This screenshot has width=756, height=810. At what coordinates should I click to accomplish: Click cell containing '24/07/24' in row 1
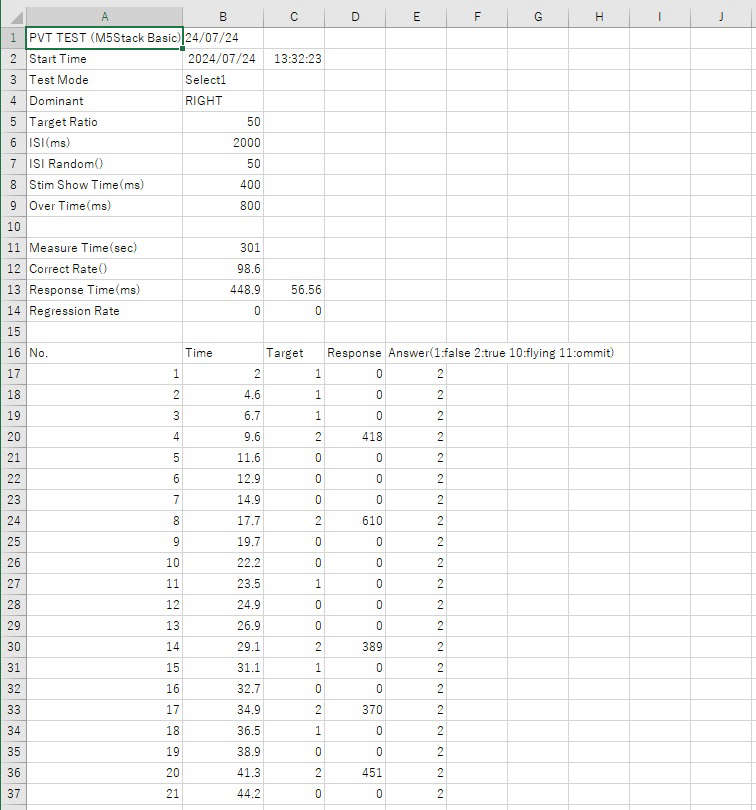click(x=223, y=38)
